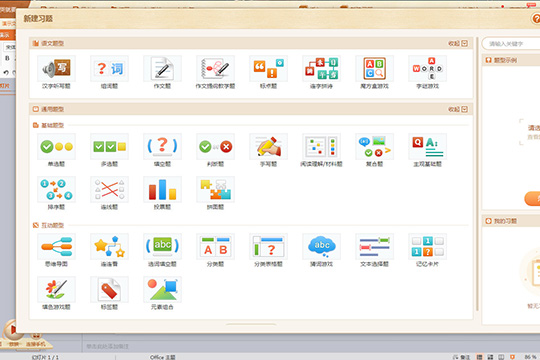Collapse the 通用题型 section with 收起
540x360 pixels.
(458, 109)
